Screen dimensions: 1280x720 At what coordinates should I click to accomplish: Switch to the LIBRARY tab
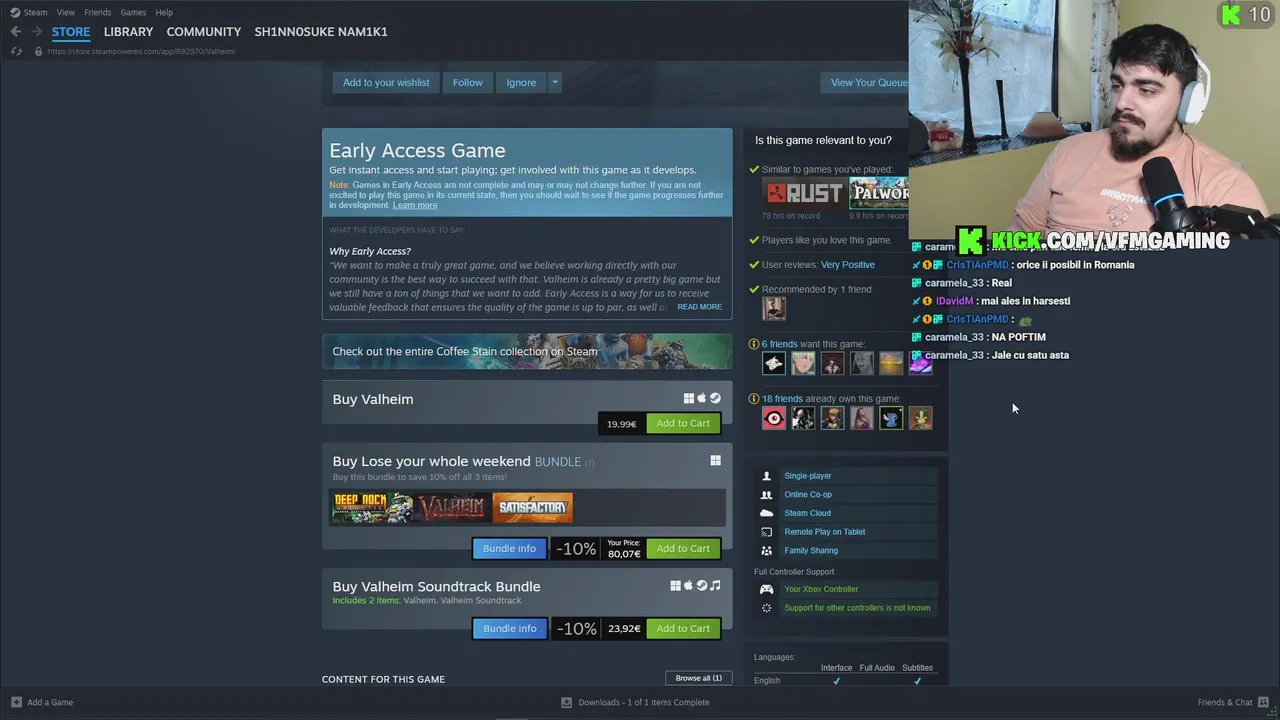click(x=128, y=32)
